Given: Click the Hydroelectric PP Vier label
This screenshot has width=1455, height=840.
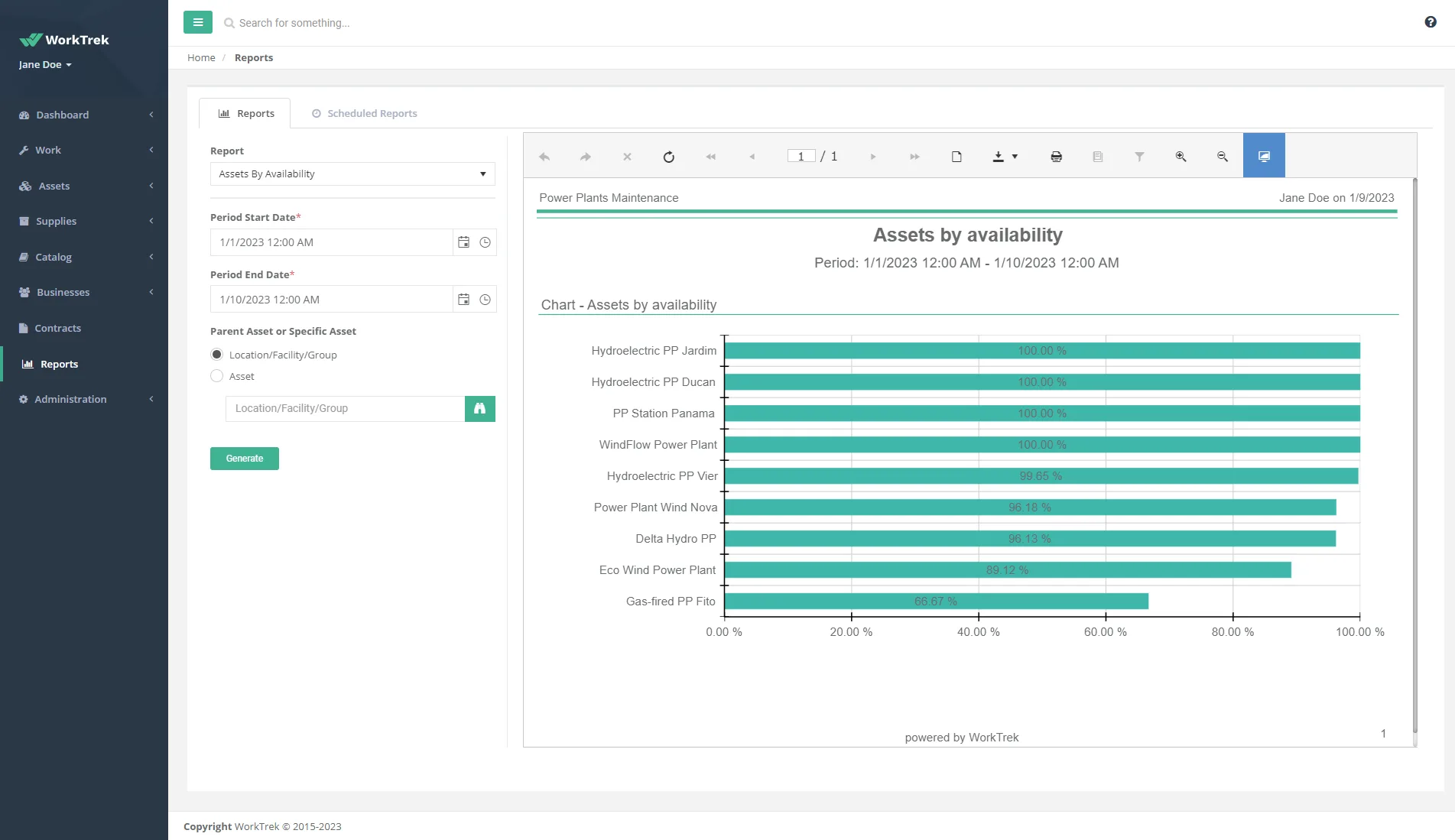Looking at the screenshot, I should click(x=663, y=476).
